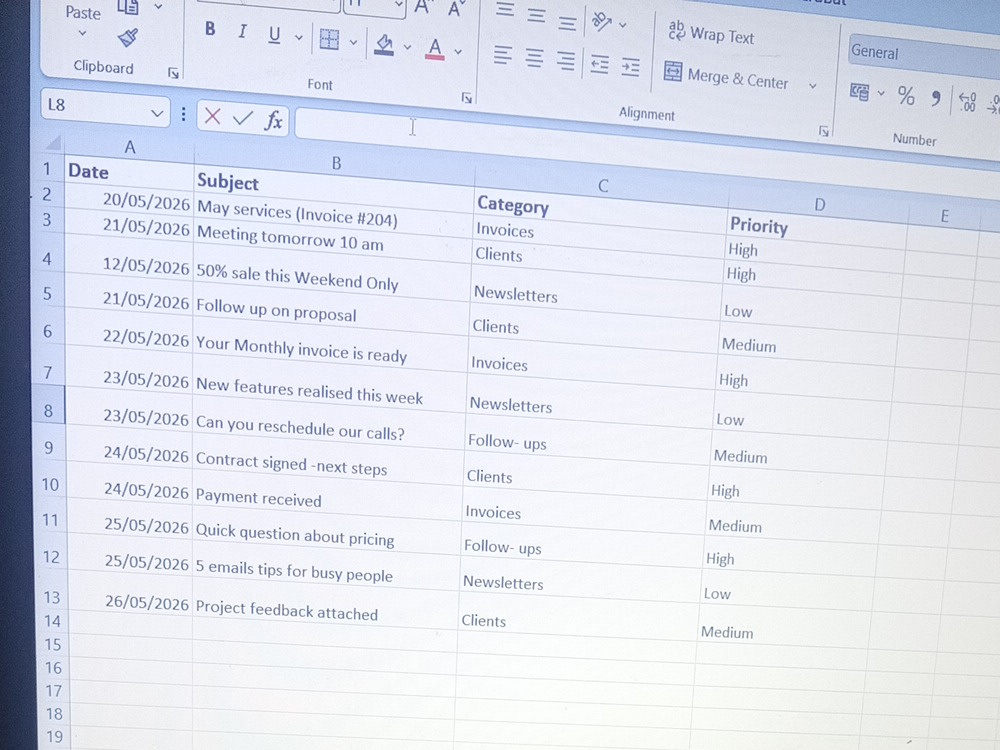Apply borders with the Borders icon
The image size is (1000, 750).
pyautogui.click(x=329, y=40)
